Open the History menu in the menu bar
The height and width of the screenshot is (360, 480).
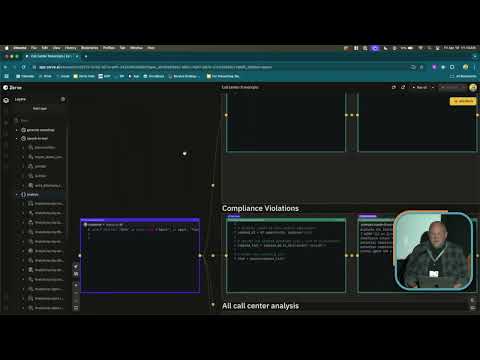click(x=70, y=48)
